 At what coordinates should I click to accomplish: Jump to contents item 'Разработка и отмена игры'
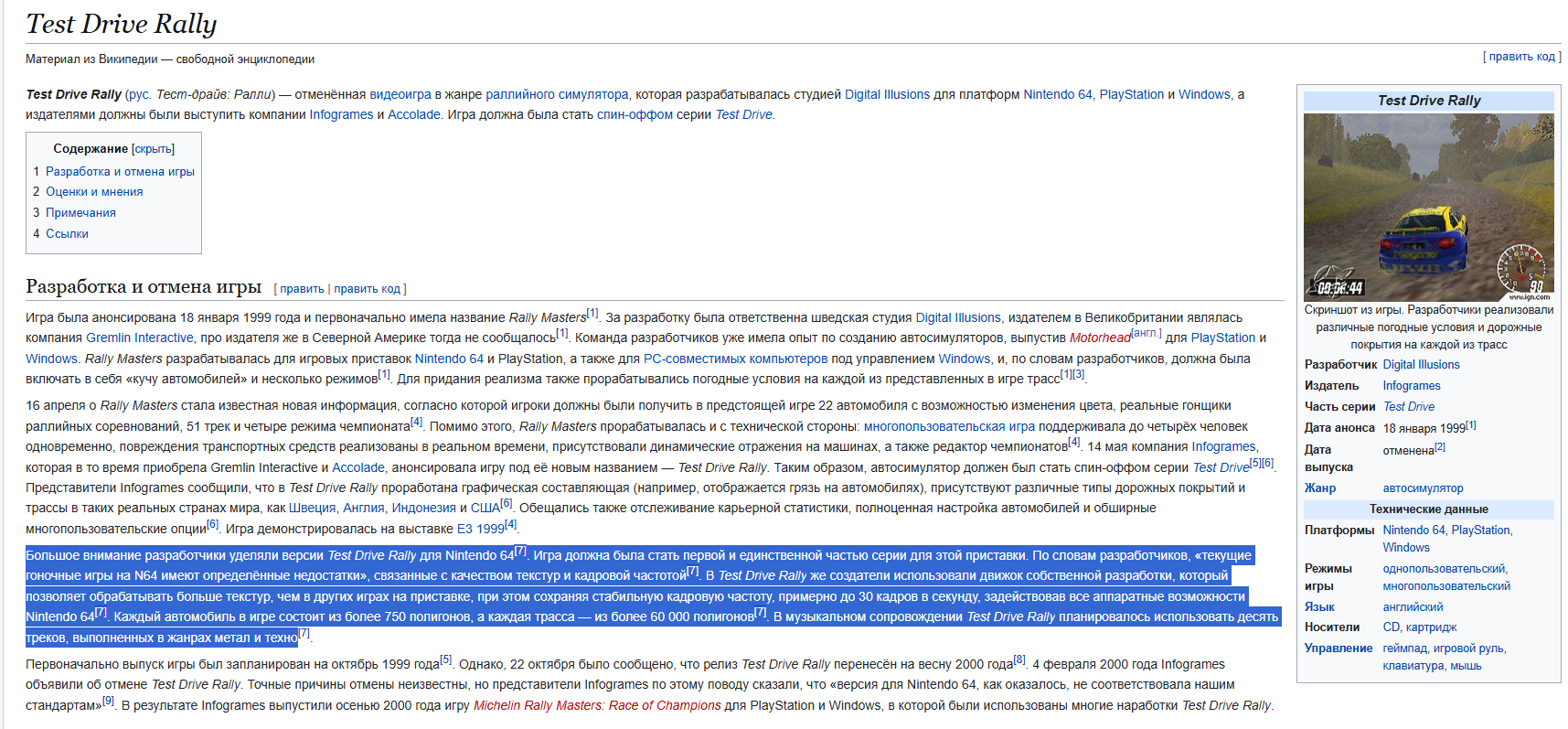click(120, 171)
